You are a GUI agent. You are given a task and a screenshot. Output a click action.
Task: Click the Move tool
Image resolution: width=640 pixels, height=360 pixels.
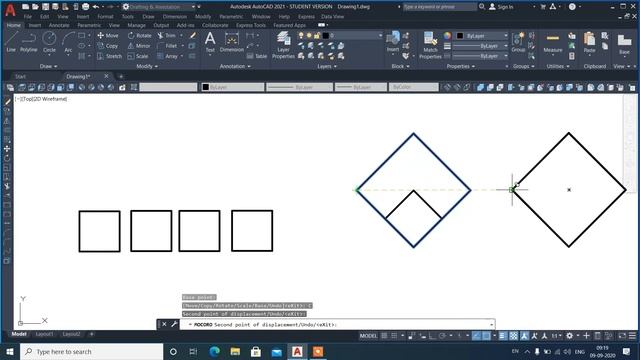point(108,36)
